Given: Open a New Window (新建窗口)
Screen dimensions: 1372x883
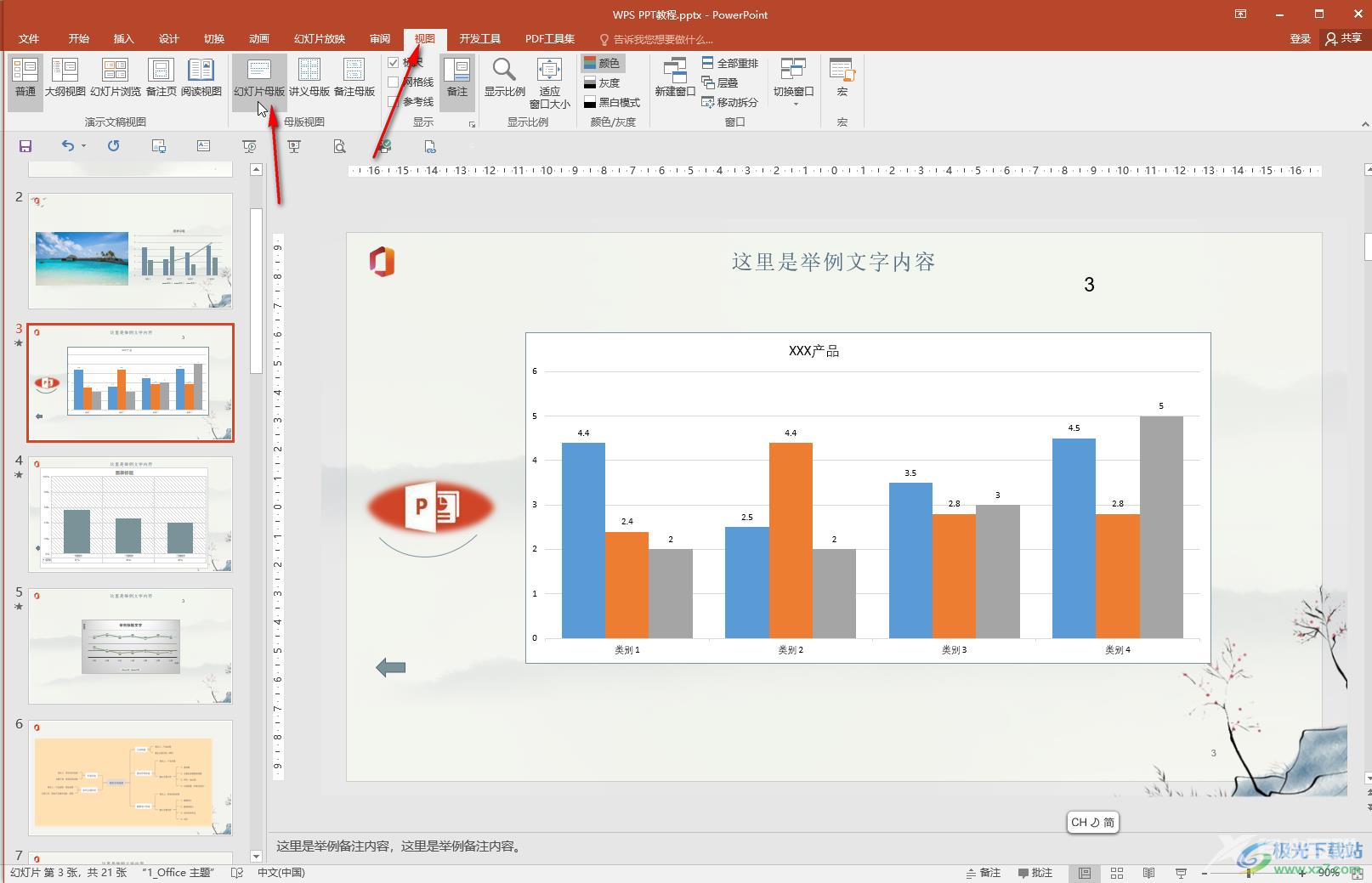Looking at the screenshot, I should (675, 78).
